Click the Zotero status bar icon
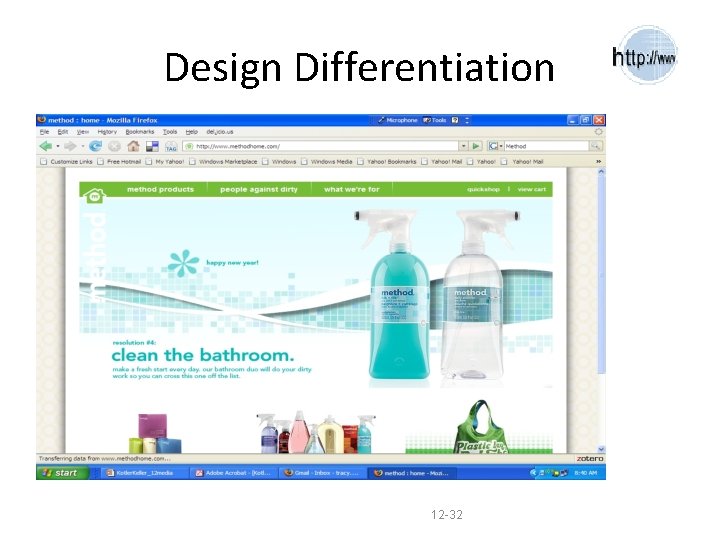The width and height of the screenshot is (720, 540). coord(590,459)
